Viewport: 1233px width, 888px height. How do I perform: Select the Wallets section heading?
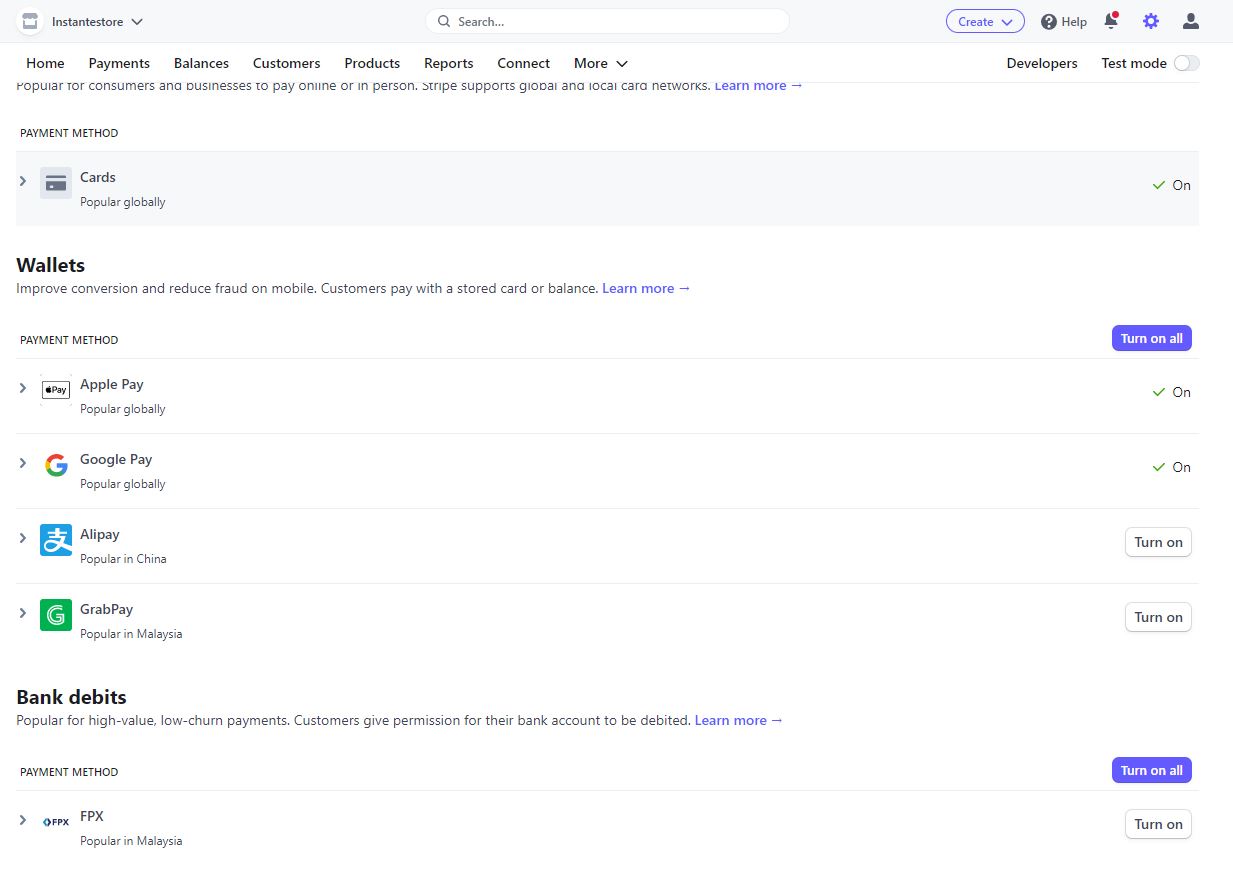point(51,265)
